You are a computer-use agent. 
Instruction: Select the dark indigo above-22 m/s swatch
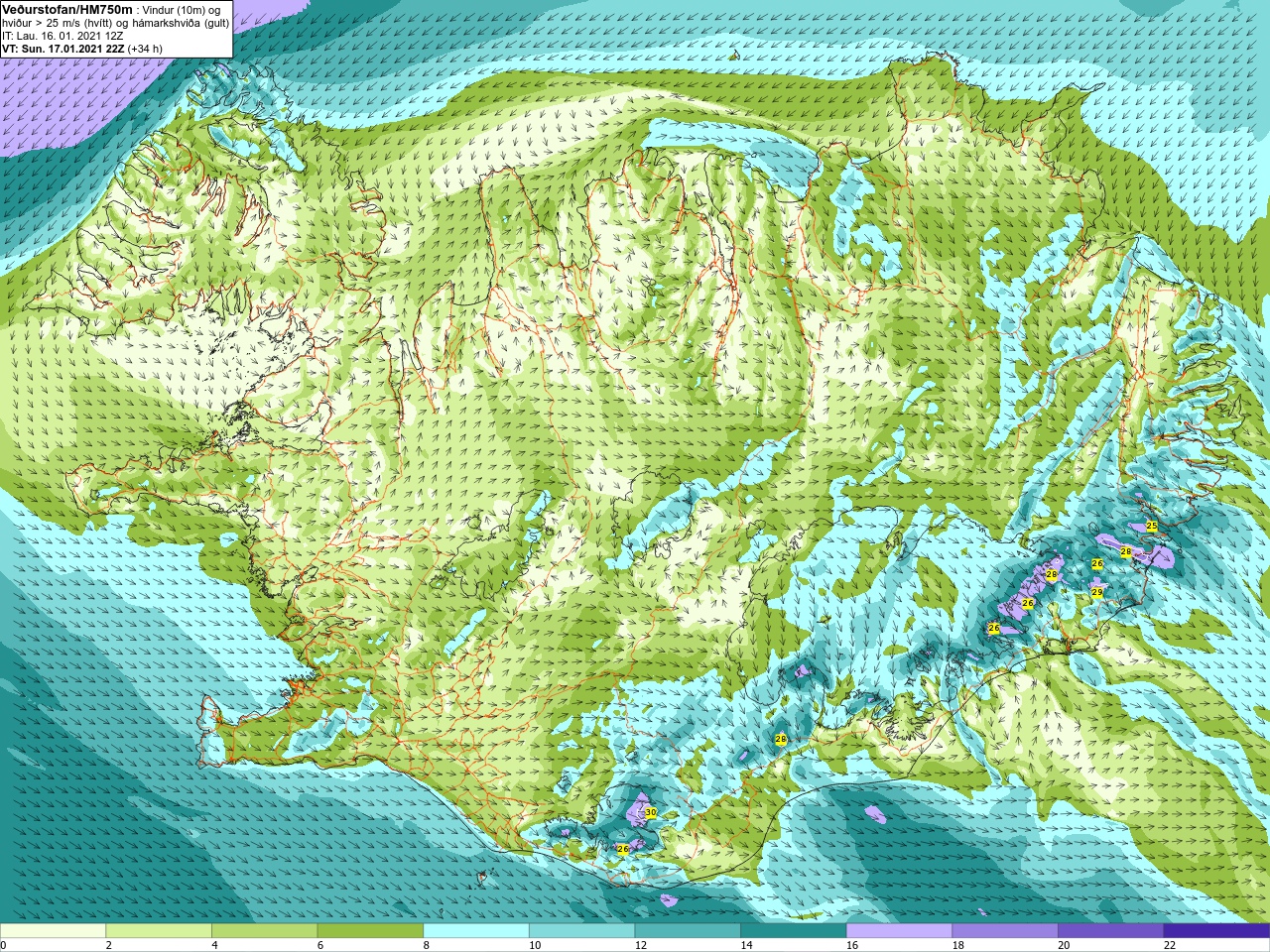(x=1216, y=930)
